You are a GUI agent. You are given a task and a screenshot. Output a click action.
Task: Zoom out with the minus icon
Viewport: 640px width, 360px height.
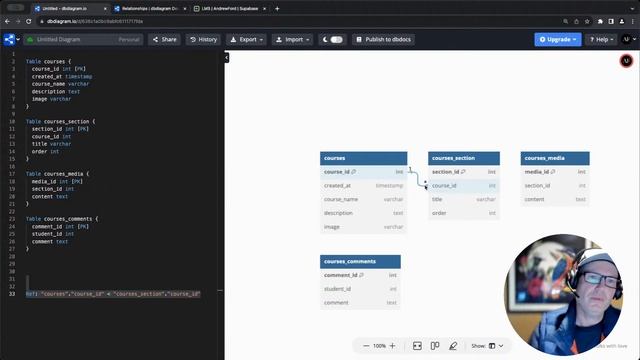(x=366, y=346)
